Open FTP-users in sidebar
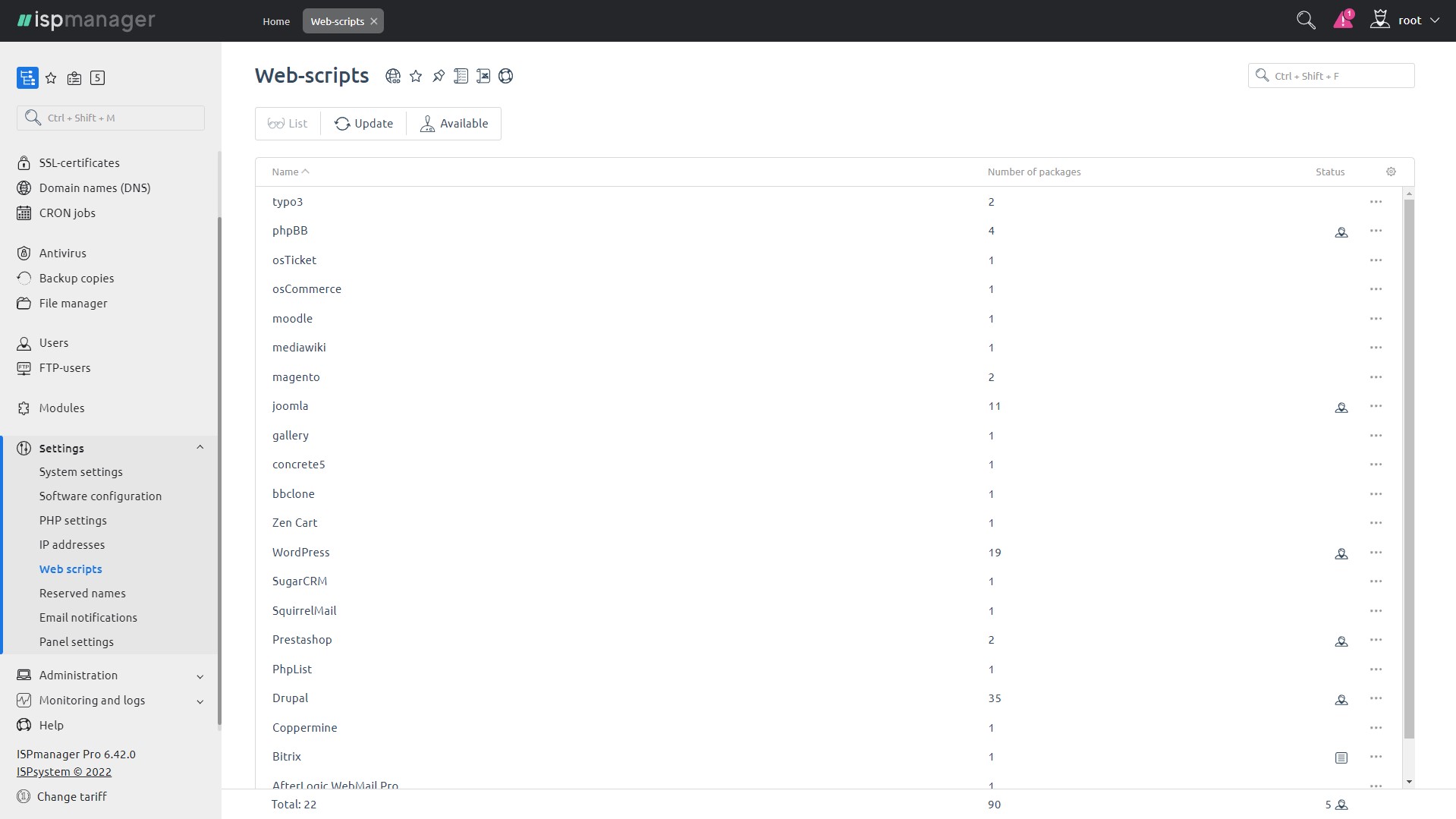 pyautogui.click(x=65, y=368)
